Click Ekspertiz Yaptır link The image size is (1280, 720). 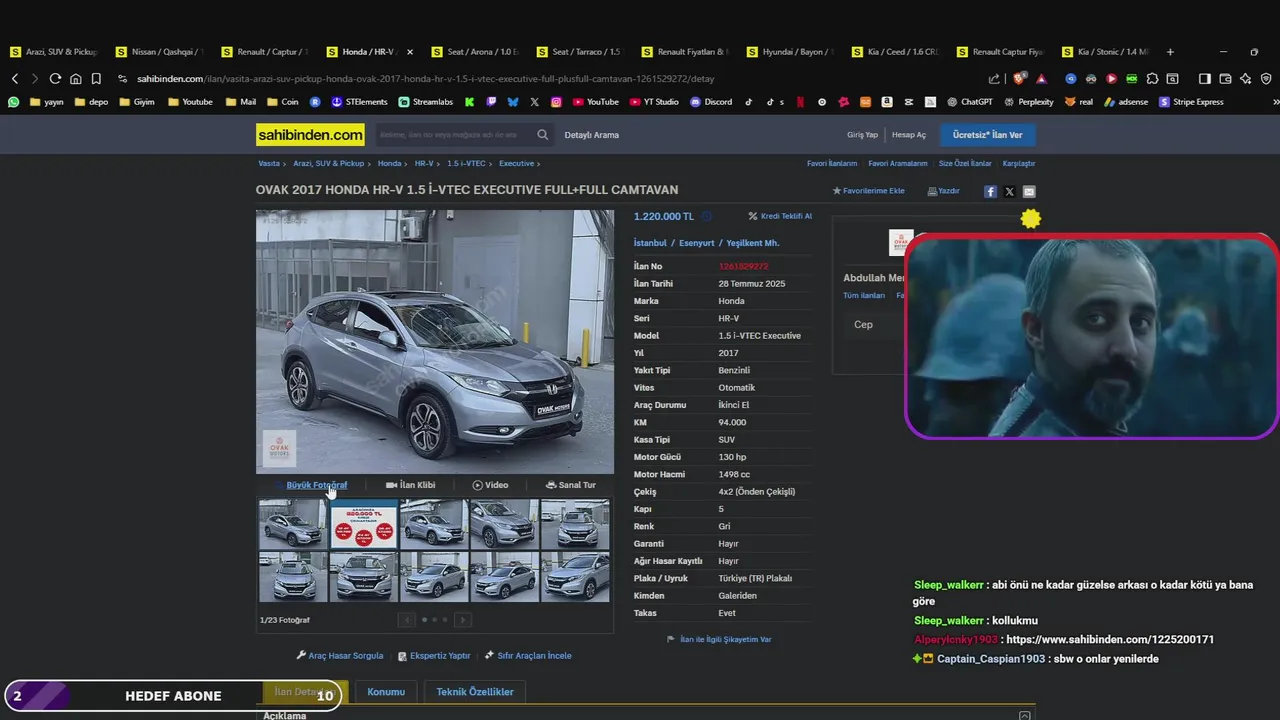click(434, 656)
